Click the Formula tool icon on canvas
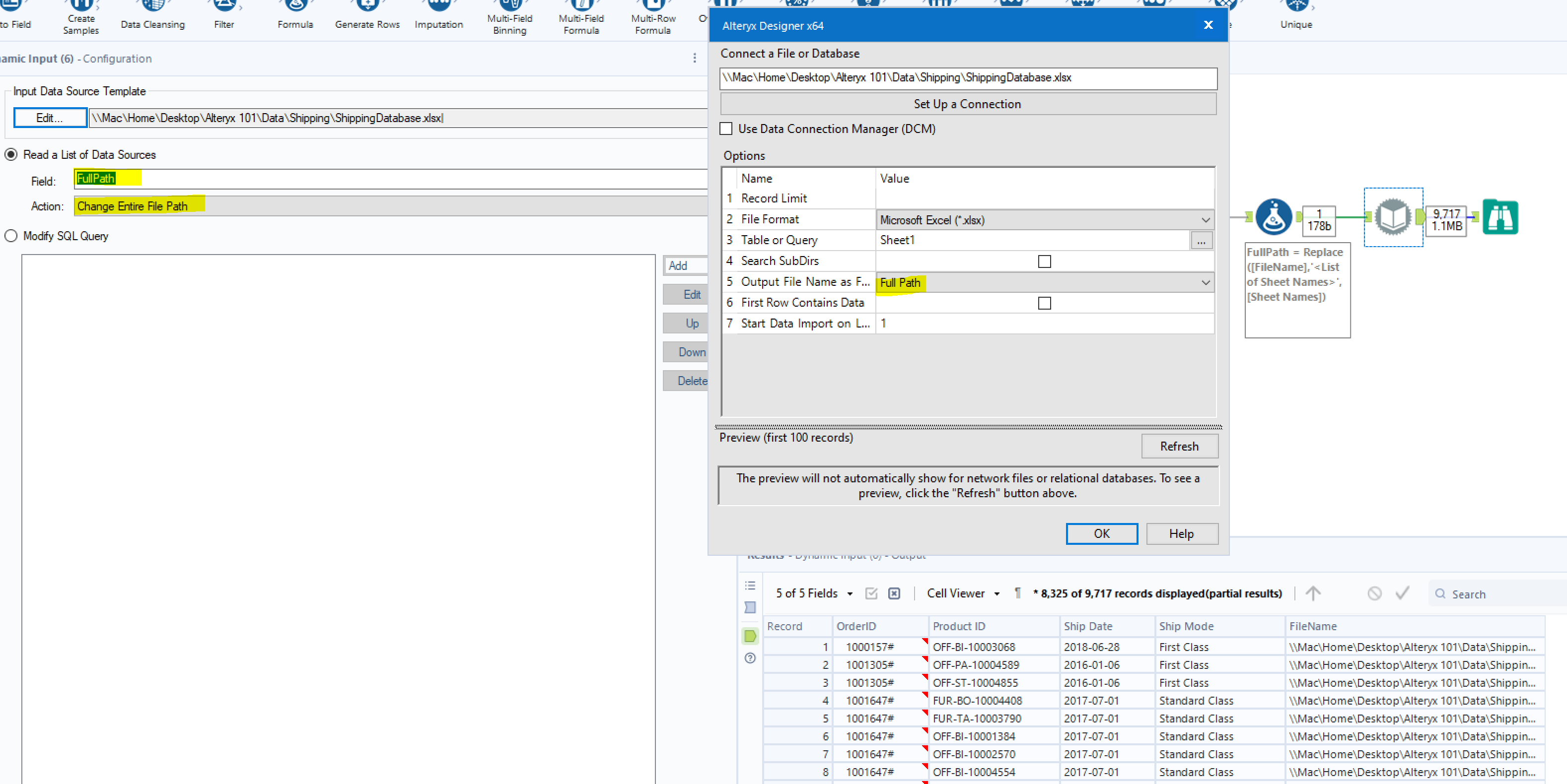This screenshot has width=1567, height=784. coord(1273,217)
